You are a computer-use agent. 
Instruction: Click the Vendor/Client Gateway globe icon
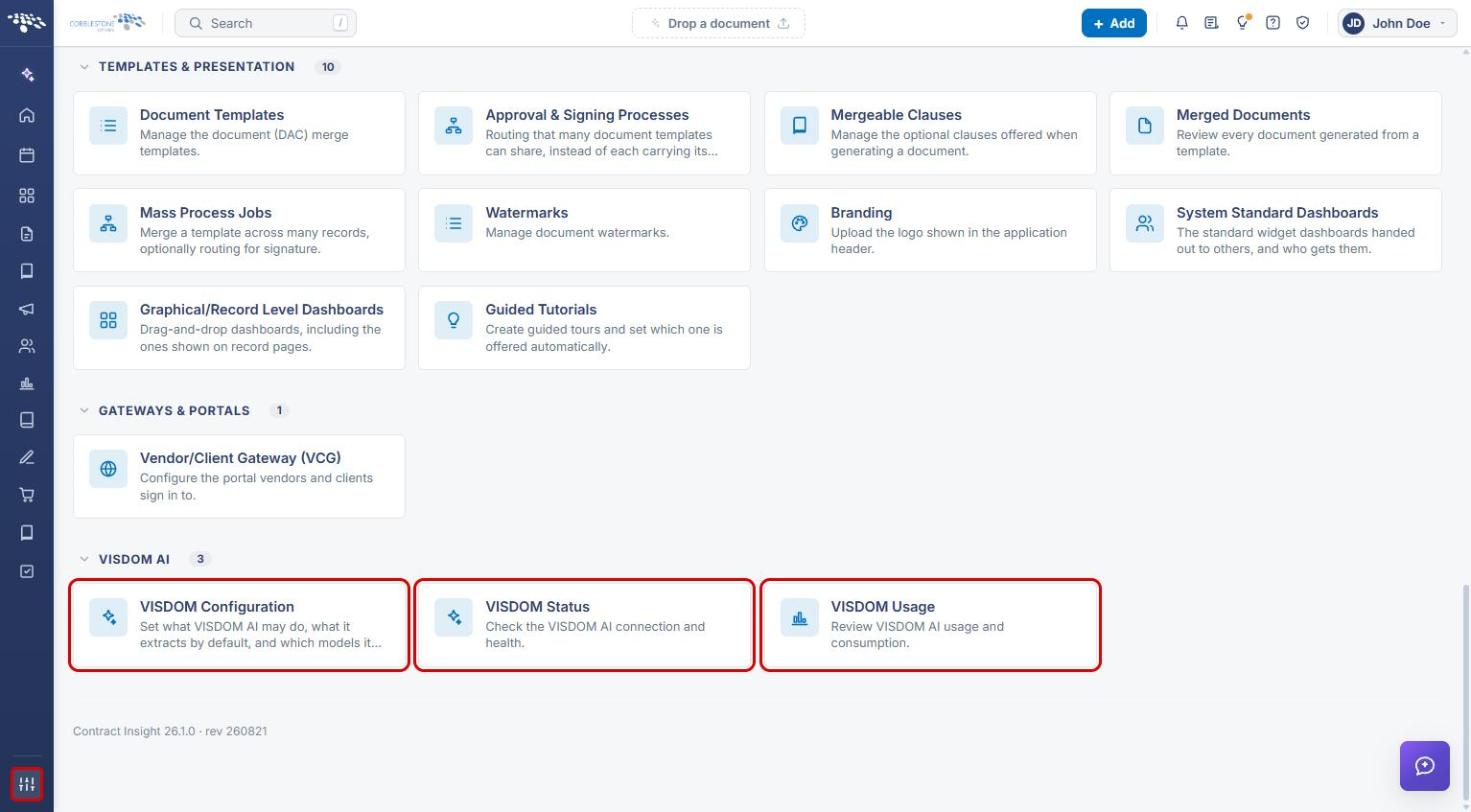pos(108,469)
